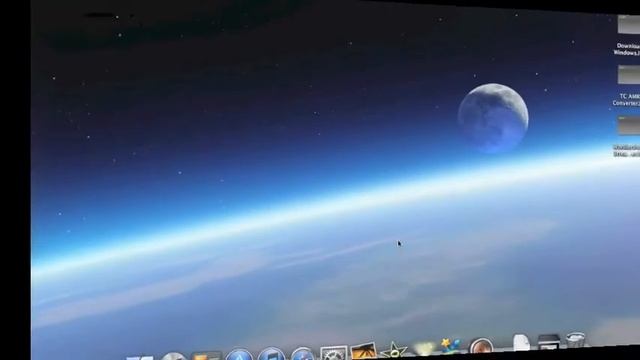Open the blue icon with yellow star

(x=451, y=346)
